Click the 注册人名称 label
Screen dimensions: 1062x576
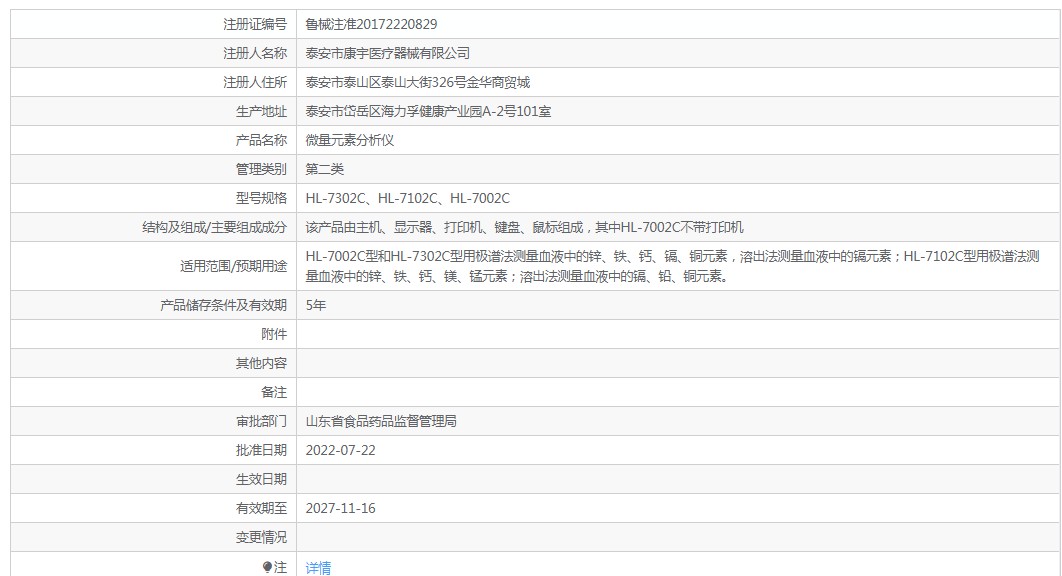click(255, 54)
